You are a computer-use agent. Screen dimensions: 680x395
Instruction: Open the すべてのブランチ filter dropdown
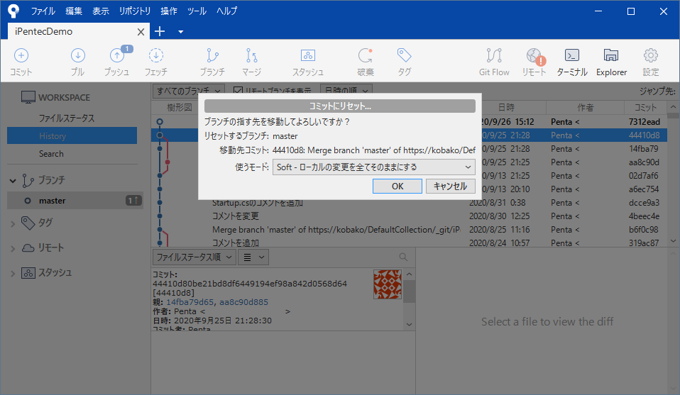(x=189, y=90)
